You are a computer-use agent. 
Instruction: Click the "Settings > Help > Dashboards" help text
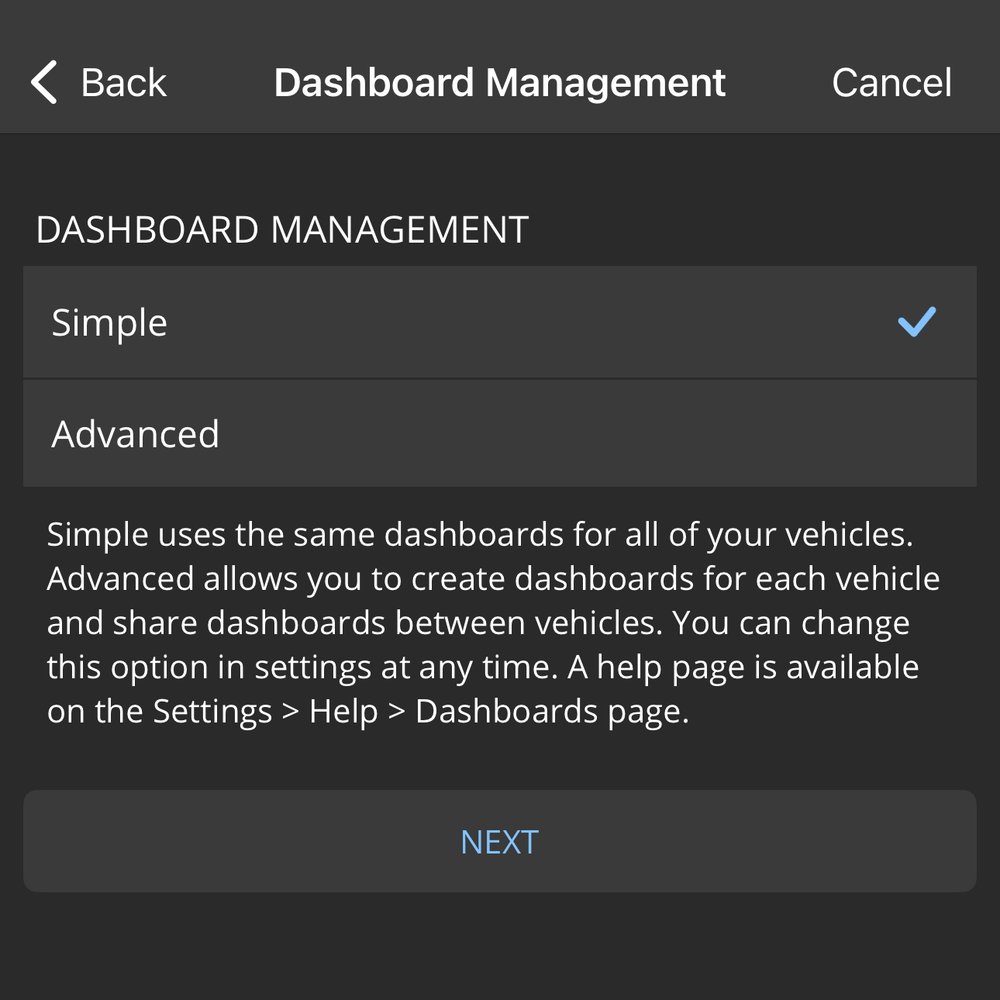tap(420, 711)
